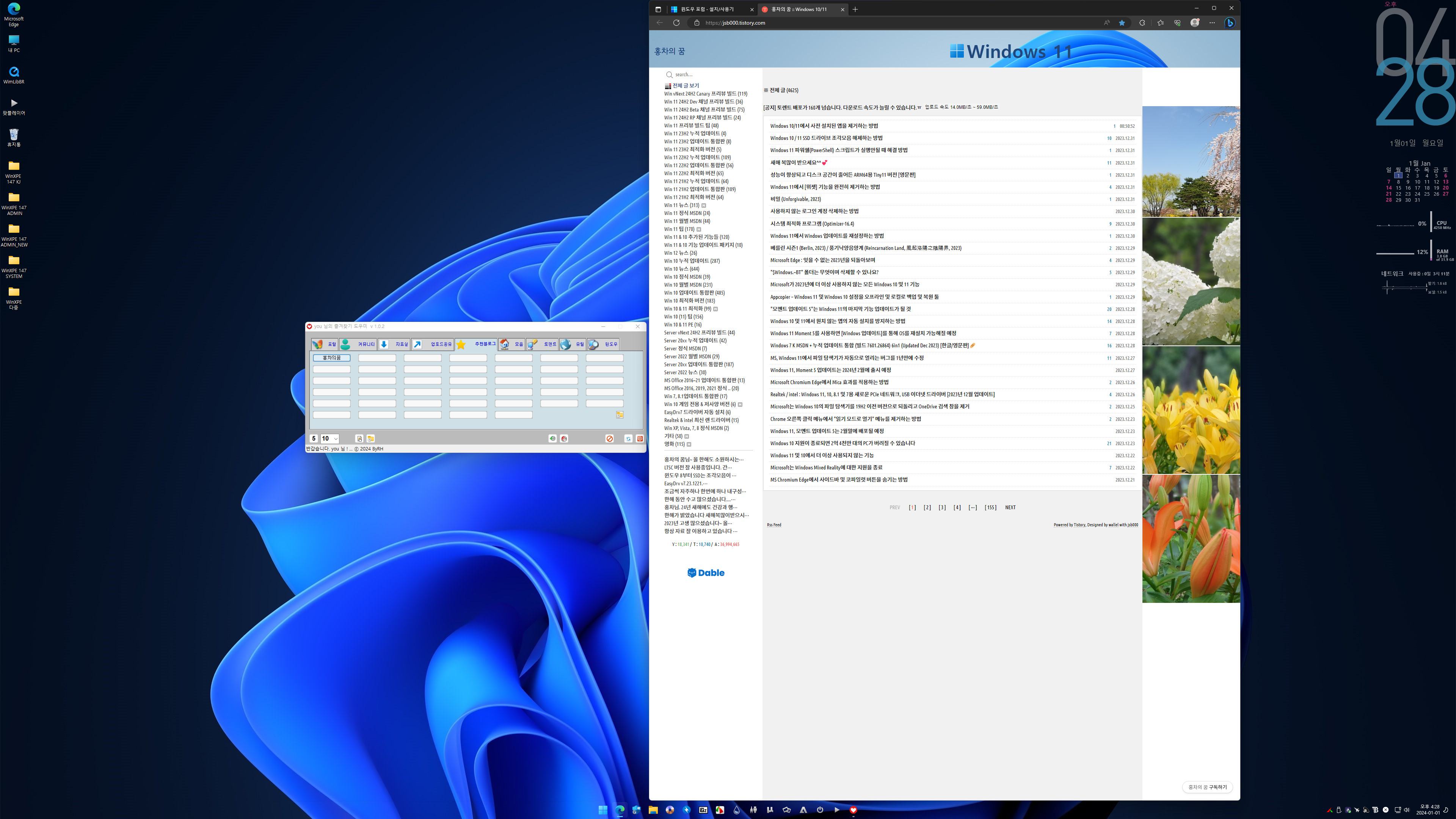Viewport: 1456px width, 819px height.
Task: Switch to the 포털 tab in bookmark helper
Action: pyautogui.click(x=325, y=344)
